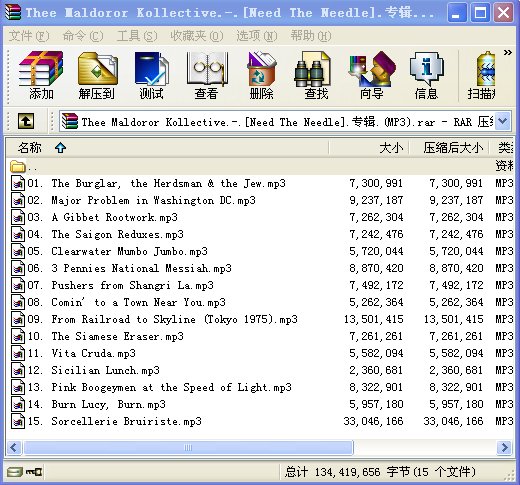The width and height of the screenshot is (520, 485).
Task: Click the key password icon in status bar
Action: pyautogui.click(x=34, y=472)
